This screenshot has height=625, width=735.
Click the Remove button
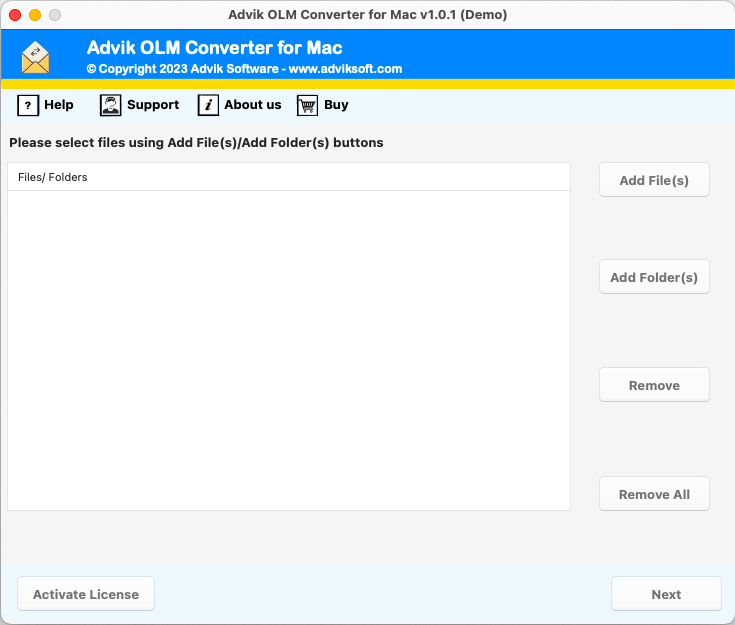[654, 385]
